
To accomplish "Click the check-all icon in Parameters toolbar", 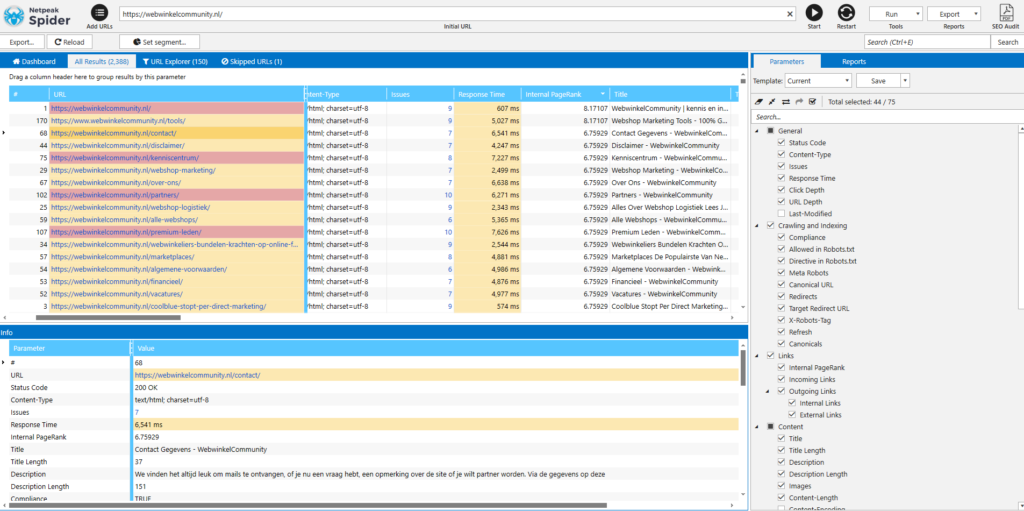I will [x=812, y=101].
